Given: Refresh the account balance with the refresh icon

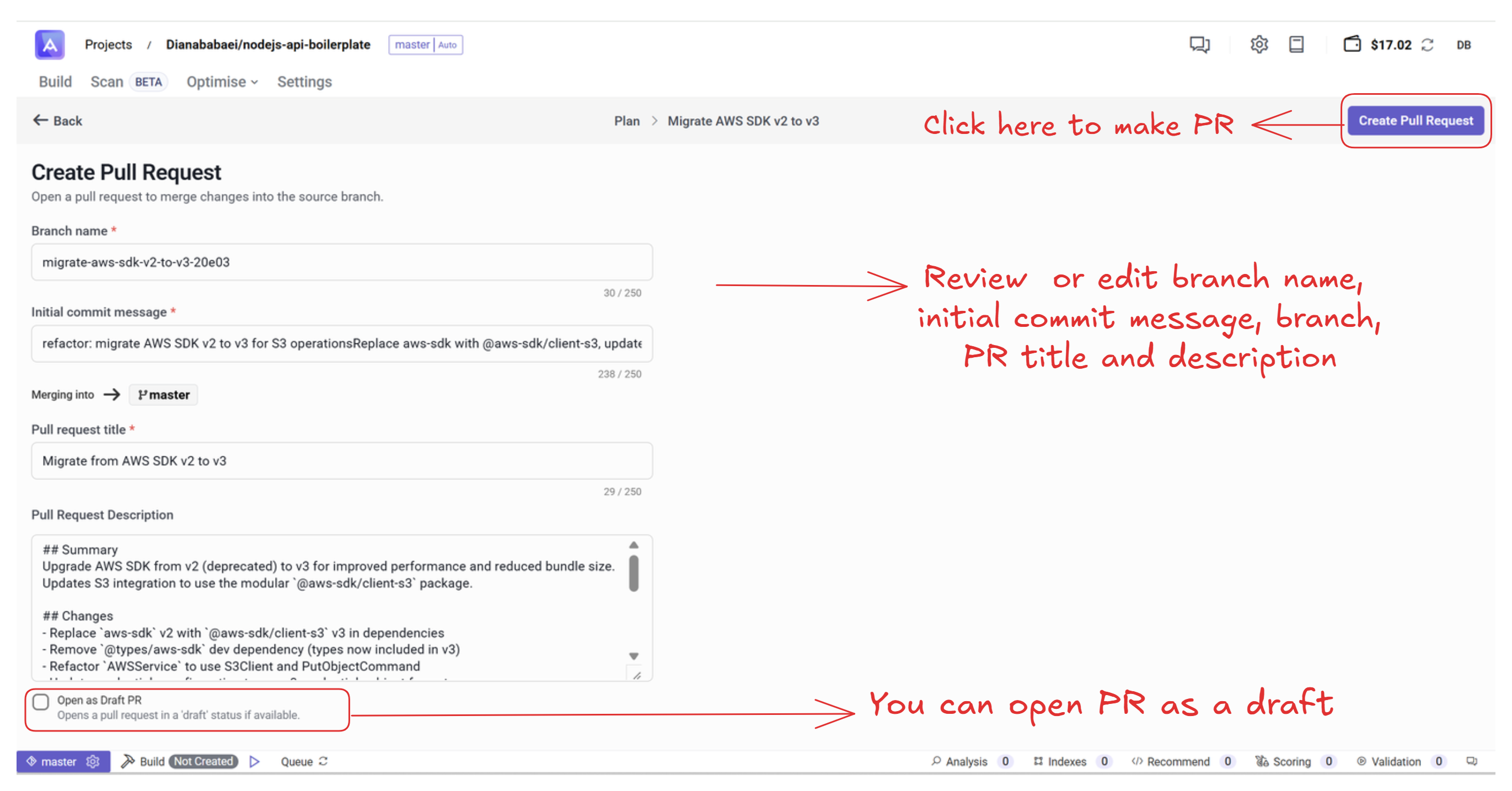Looking at the screenshot, I should 1429,44.
